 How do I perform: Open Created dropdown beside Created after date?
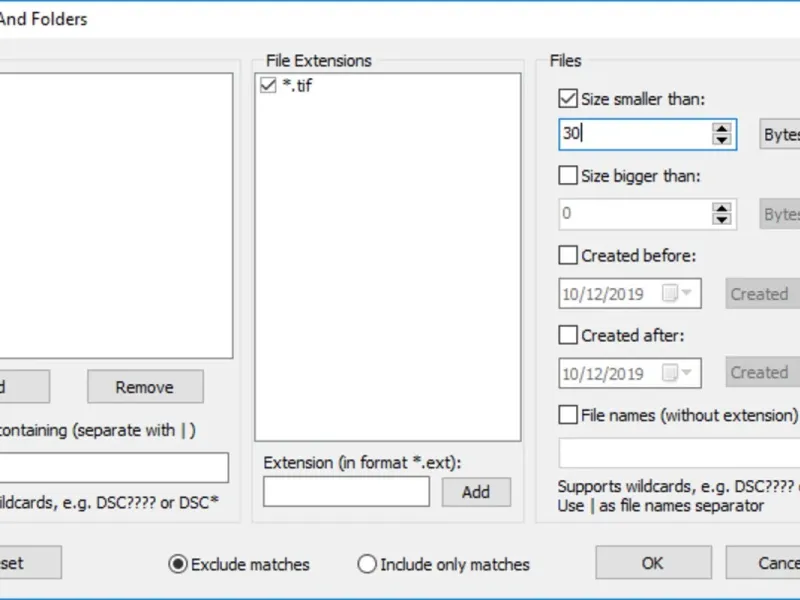click(x=763, y=372)
